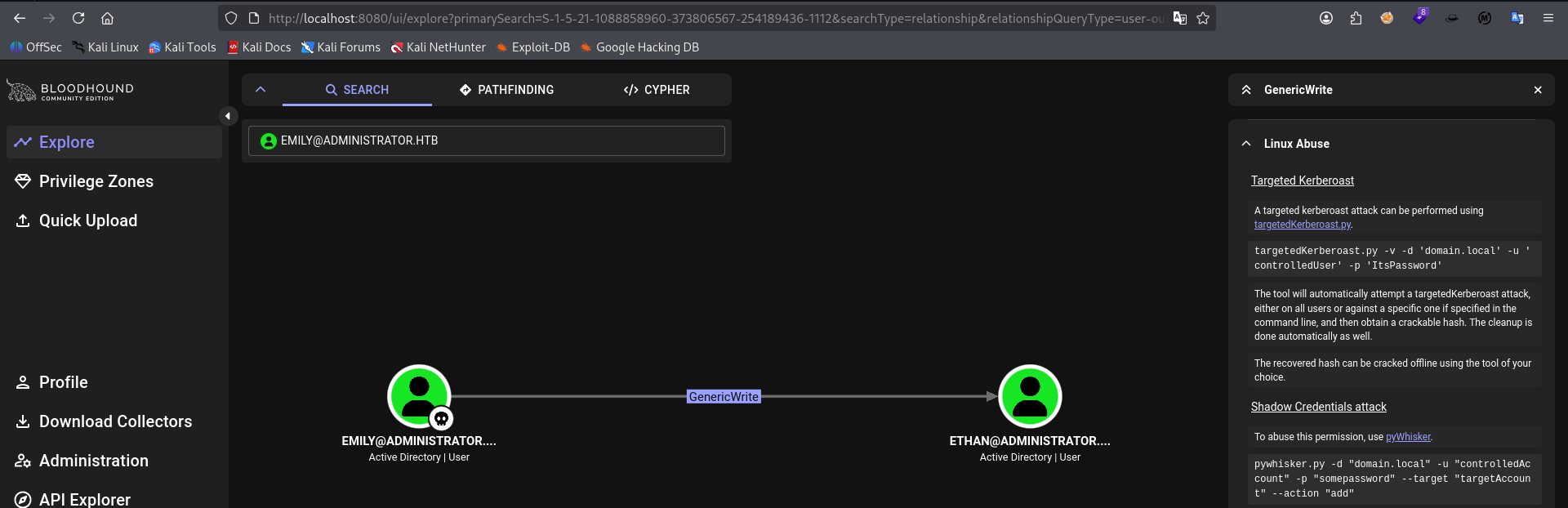Image resolution: width=1568 pixels, height=508 pixels.
Task: Open the Kali NetHunter bookmark
Action: [438, 47]
